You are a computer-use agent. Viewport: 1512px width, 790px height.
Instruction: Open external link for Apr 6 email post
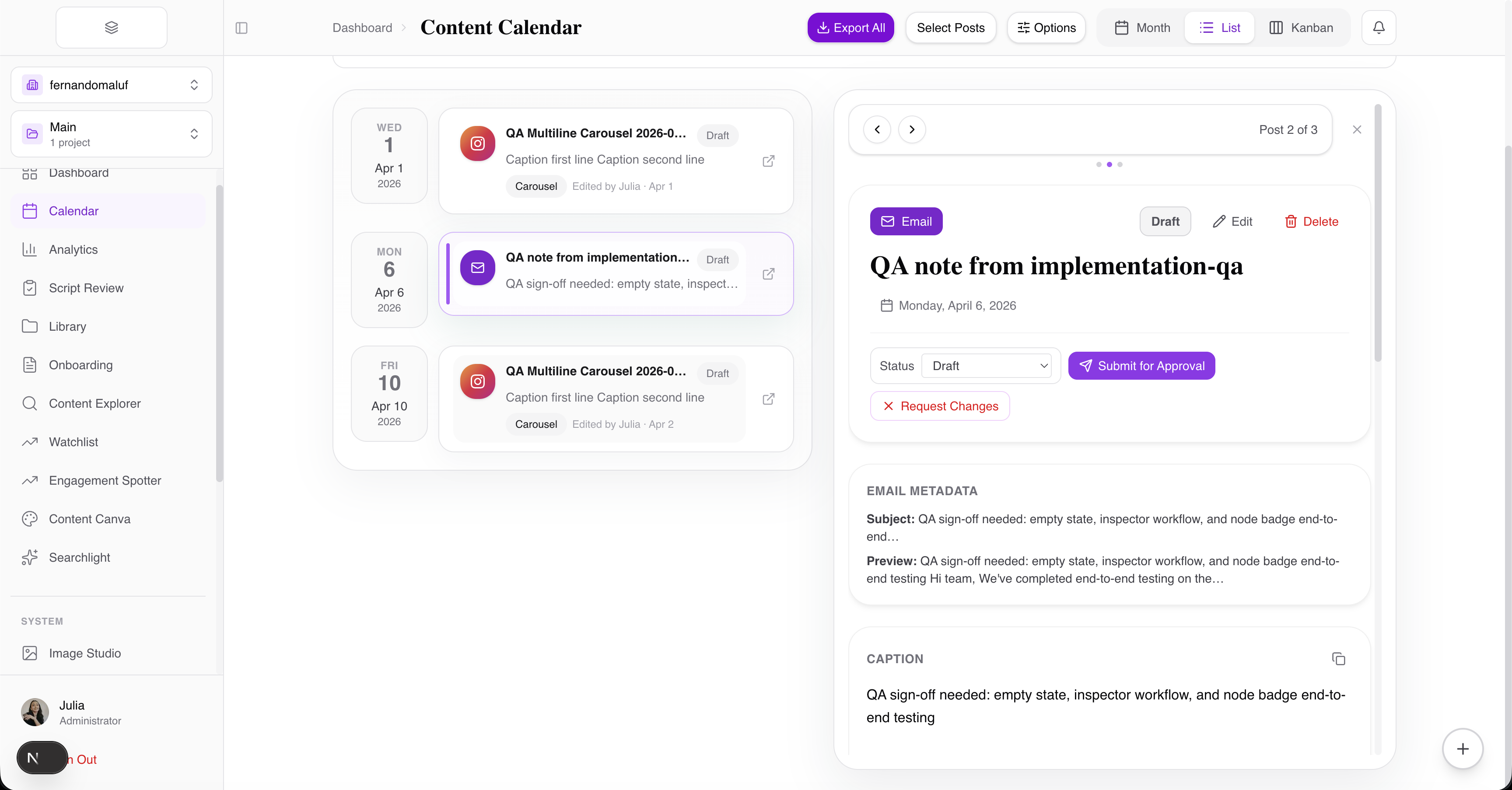pos(768,274)
